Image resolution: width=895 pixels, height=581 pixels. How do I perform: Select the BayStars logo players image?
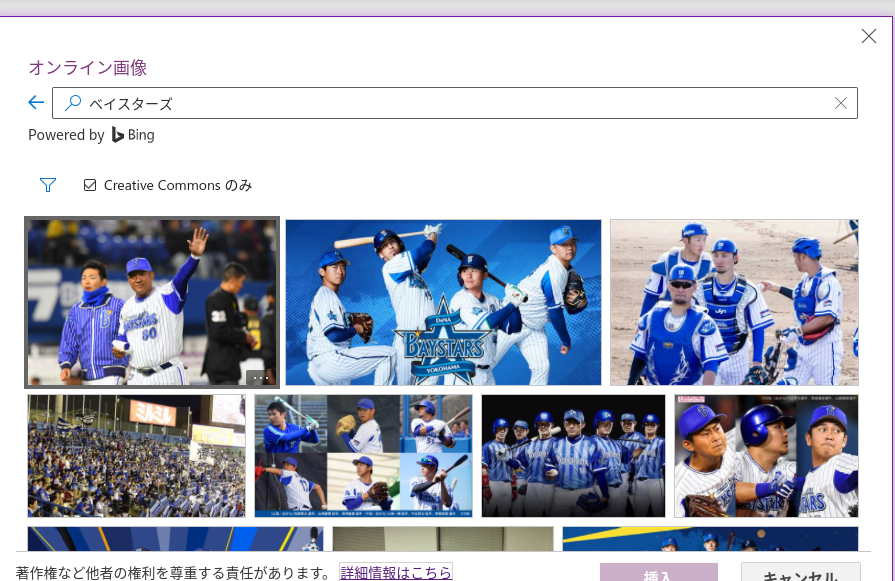tap(443, 302)
